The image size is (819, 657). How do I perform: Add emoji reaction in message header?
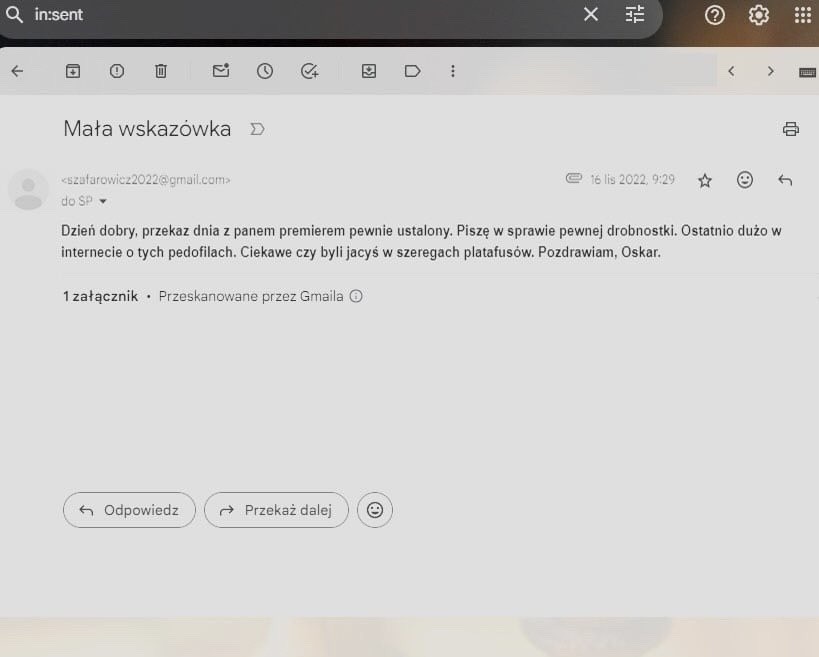745,180
